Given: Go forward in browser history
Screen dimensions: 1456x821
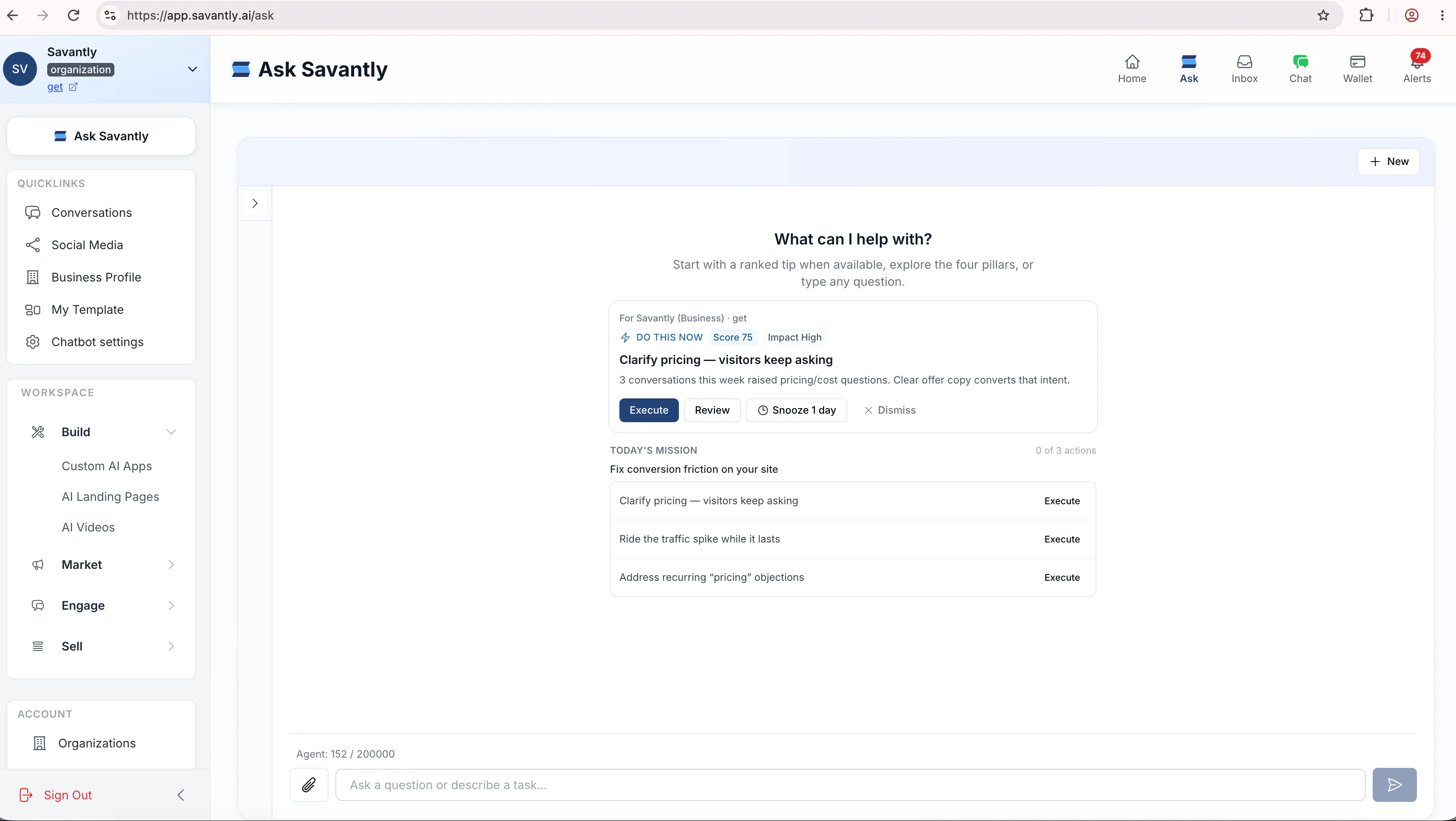Looking at the screenshot, I should pyautogui.click(x=43, y=15).
